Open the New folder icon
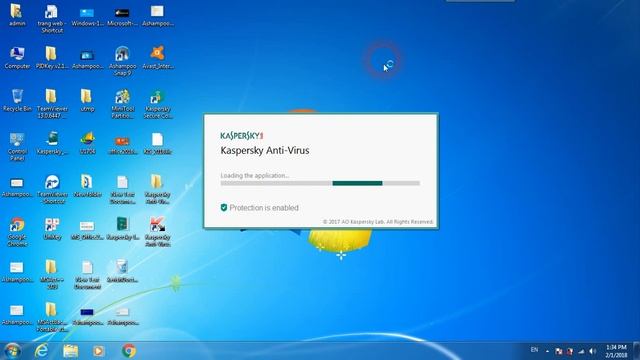 coord(87,186)
